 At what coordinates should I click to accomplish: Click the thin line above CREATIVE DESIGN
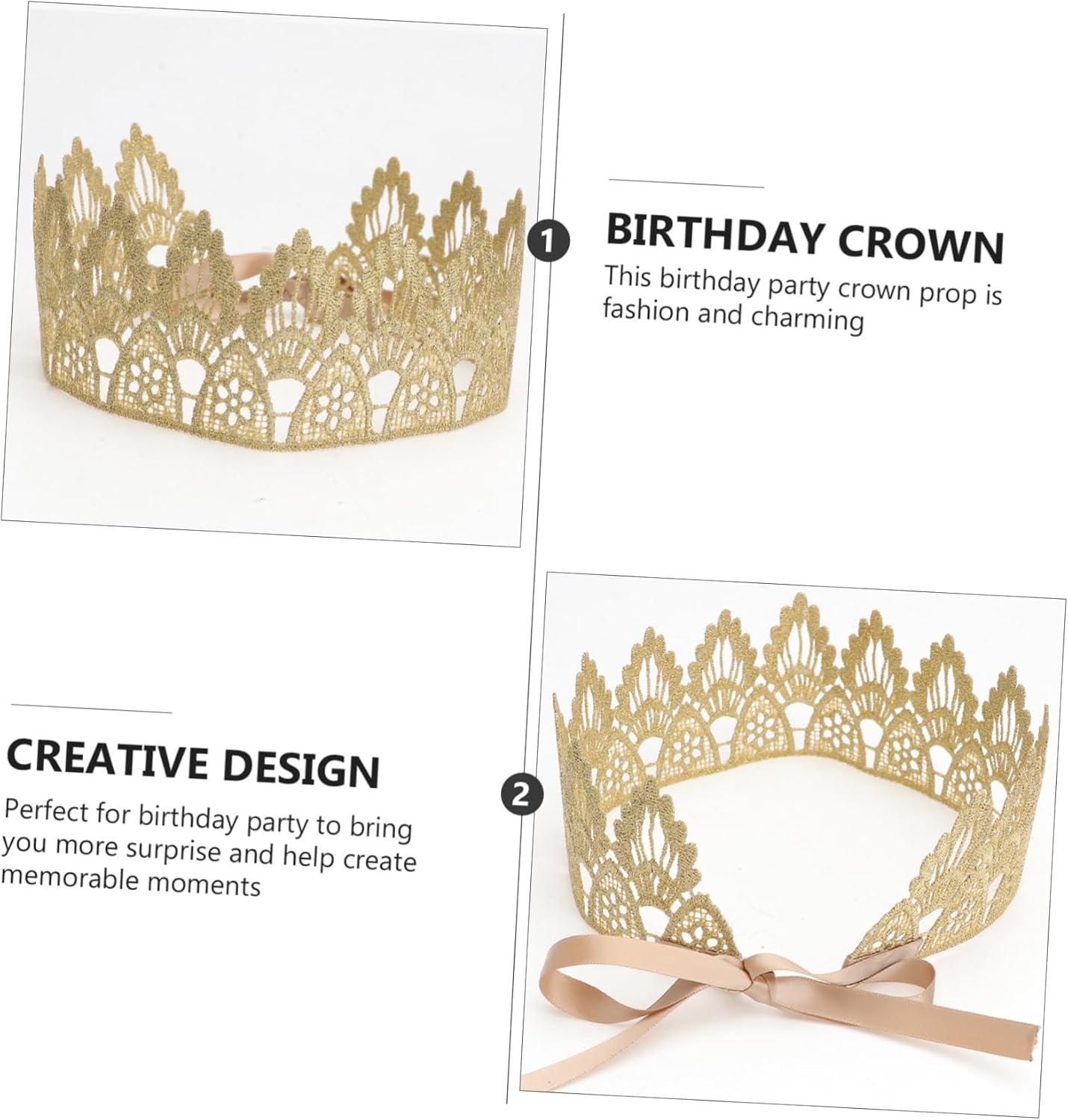click(x=91, y=709)
